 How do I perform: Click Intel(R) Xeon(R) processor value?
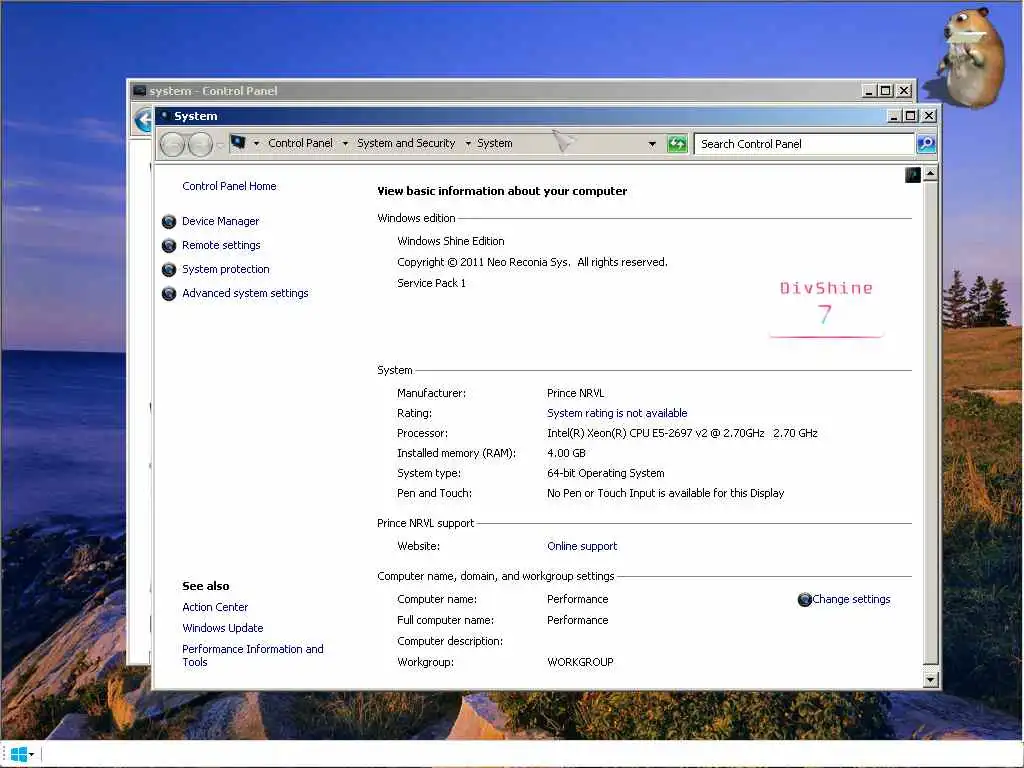point(682,434)
